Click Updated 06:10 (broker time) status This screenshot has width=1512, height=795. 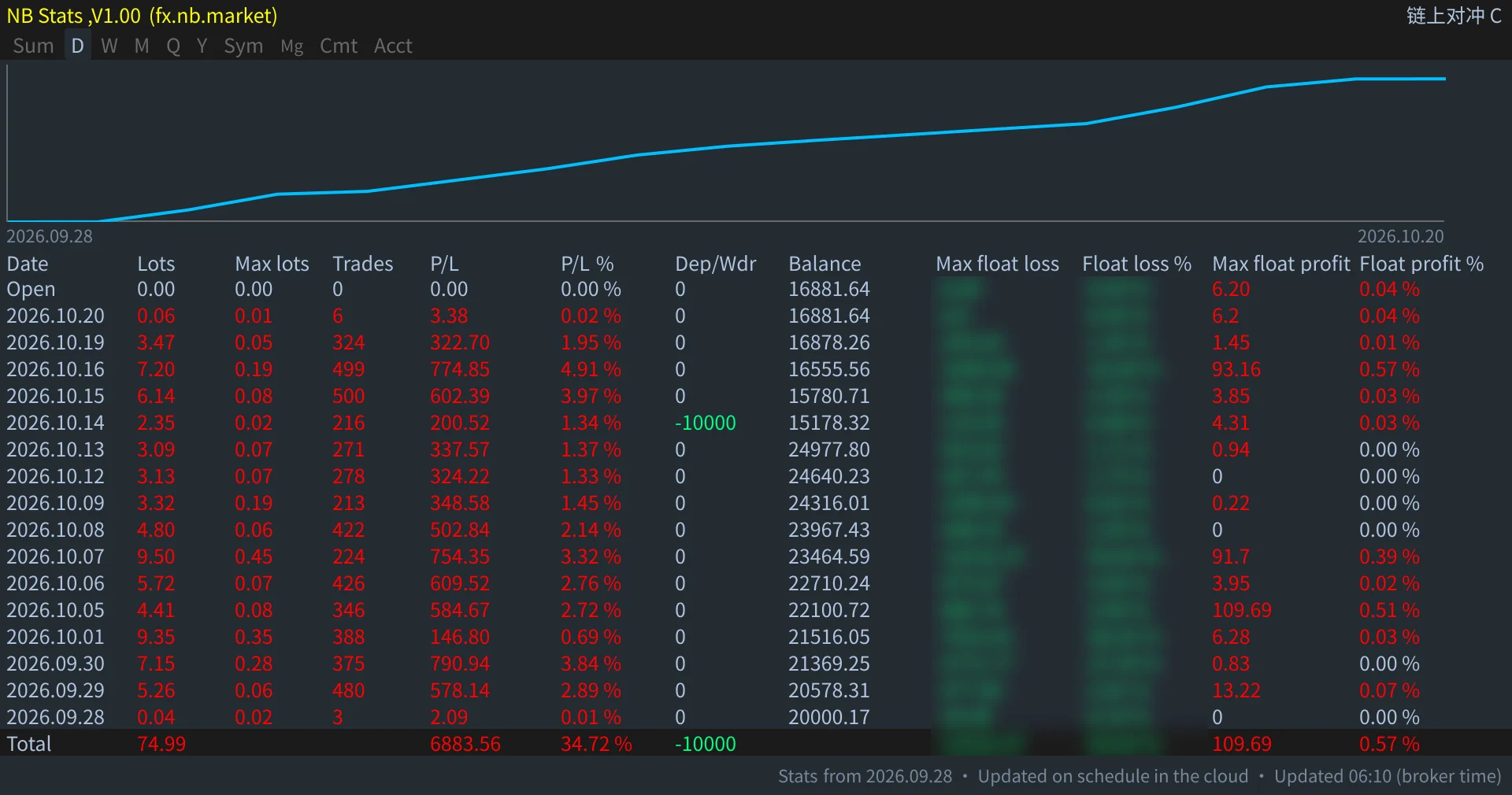coord(1388,776)
